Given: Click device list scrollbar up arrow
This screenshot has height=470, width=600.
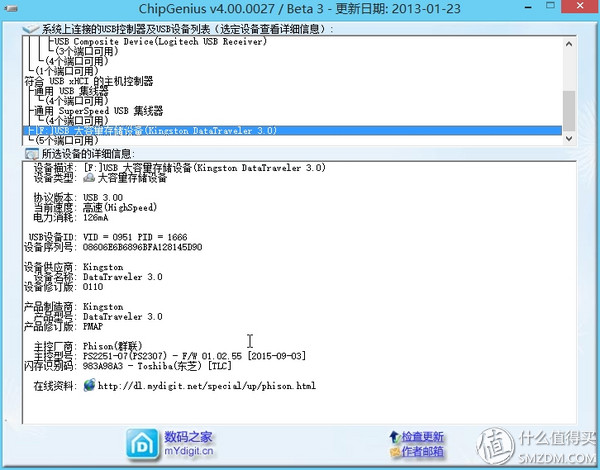Looking at the screenshot, I should click(569, 44).
